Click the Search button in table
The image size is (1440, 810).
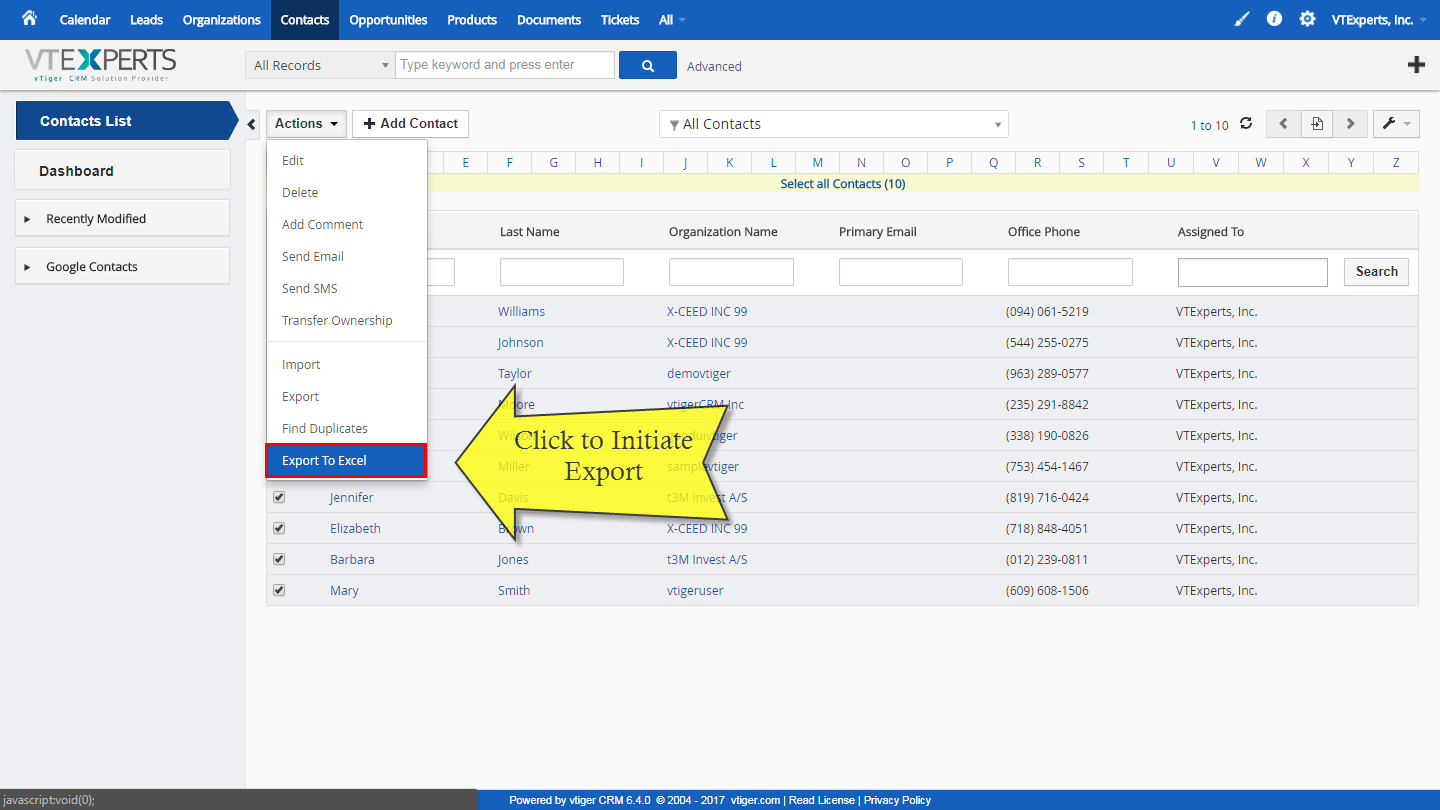point(1376,271)
